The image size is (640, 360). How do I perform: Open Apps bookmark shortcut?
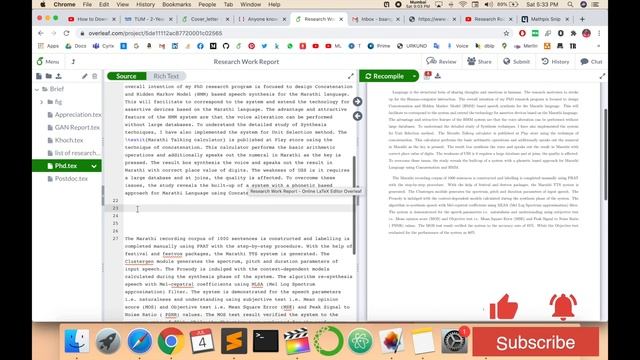click(x=49, y=46)
